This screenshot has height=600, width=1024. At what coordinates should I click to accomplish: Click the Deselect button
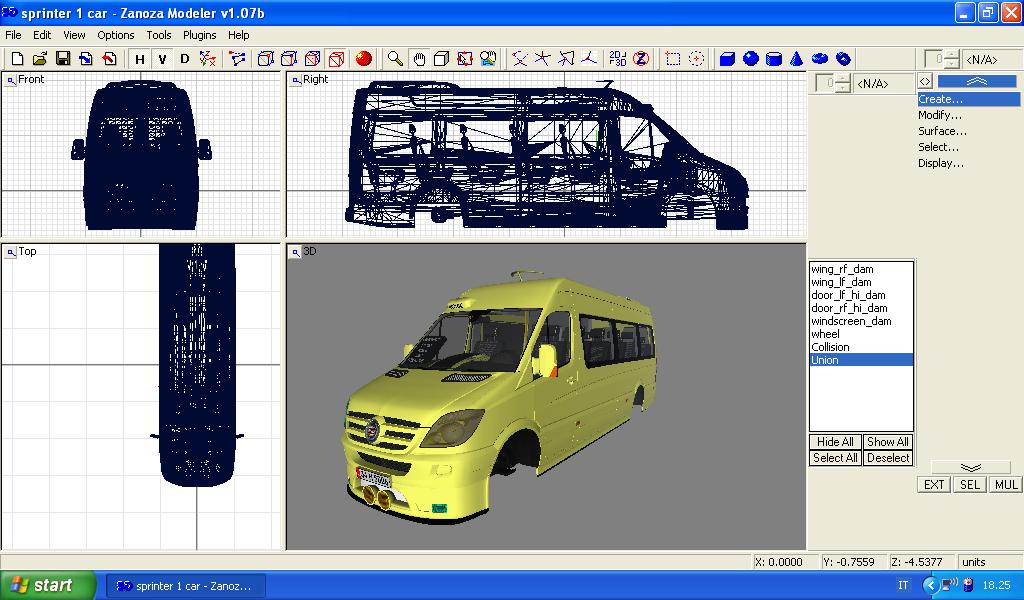[x=888, y=458]
